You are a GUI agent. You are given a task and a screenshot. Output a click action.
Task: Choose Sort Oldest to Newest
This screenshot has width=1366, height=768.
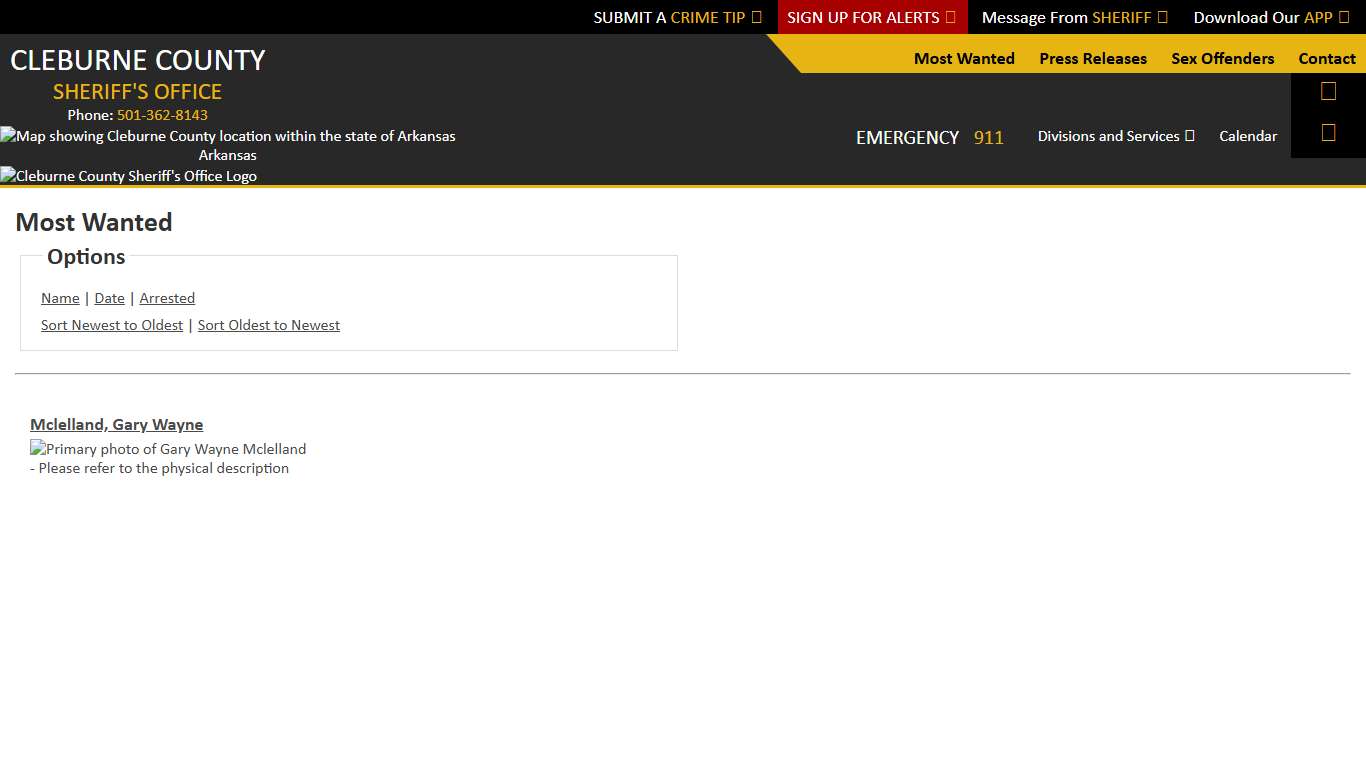pyautogui.click(x=268, y=325)
